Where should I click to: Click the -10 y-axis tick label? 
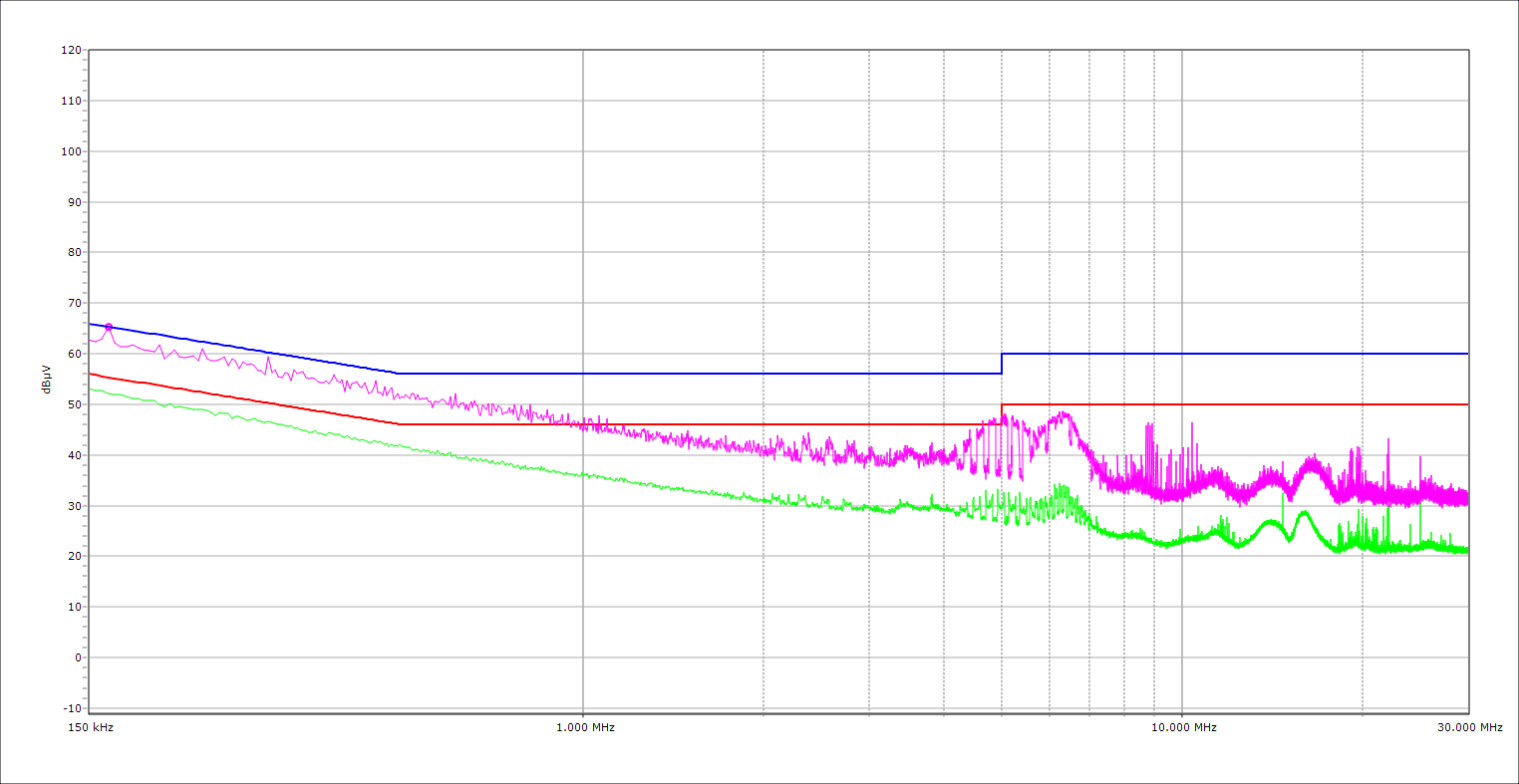point(71,708)
